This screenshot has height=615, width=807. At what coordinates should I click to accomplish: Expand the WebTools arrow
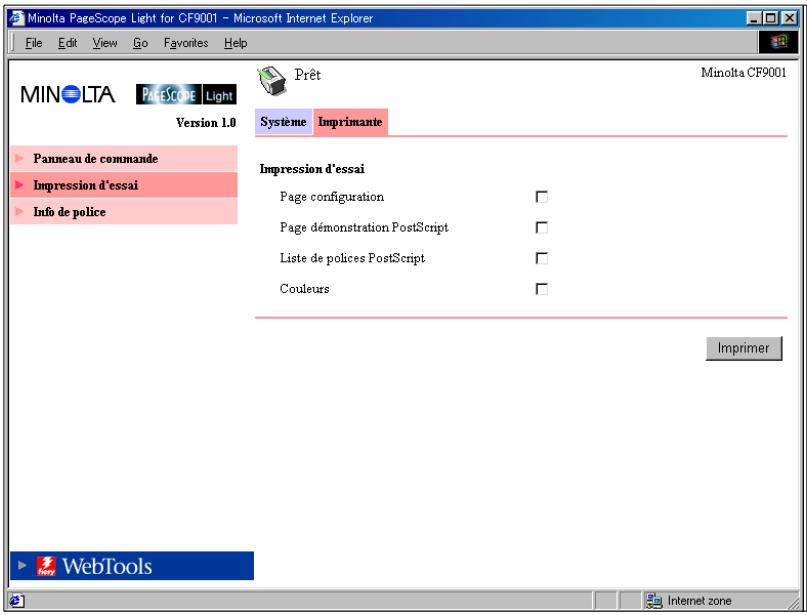point(22,565)
